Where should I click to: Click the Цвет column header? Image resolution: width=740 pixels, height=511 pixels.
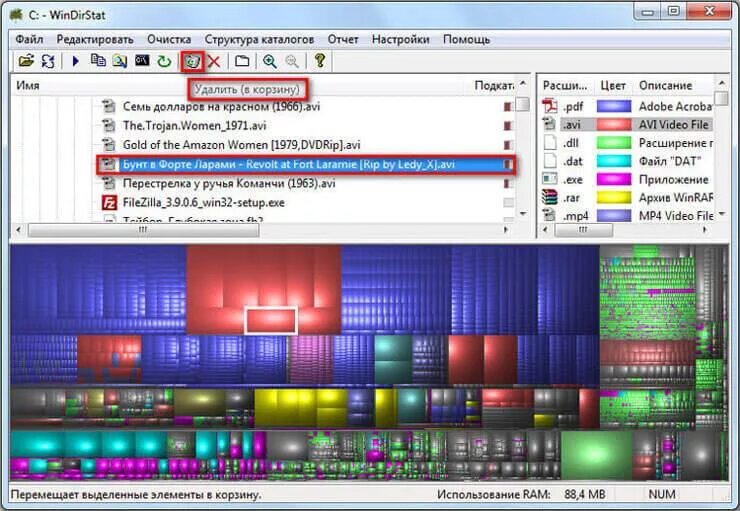click(x=613, y=85)
